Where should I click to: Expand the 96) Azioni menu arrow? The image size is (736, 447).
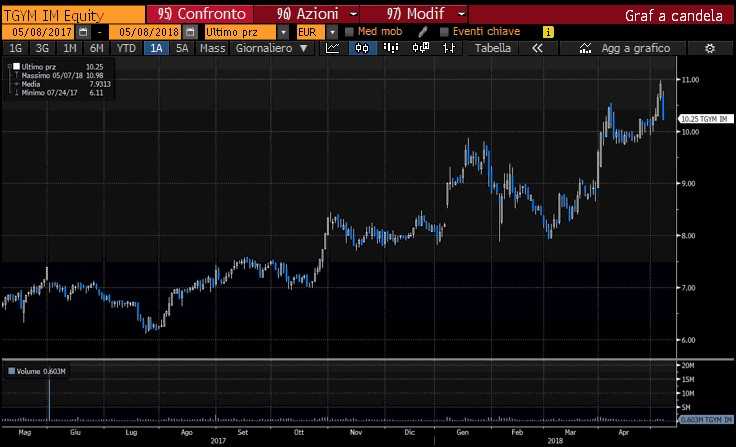(353, 14)
